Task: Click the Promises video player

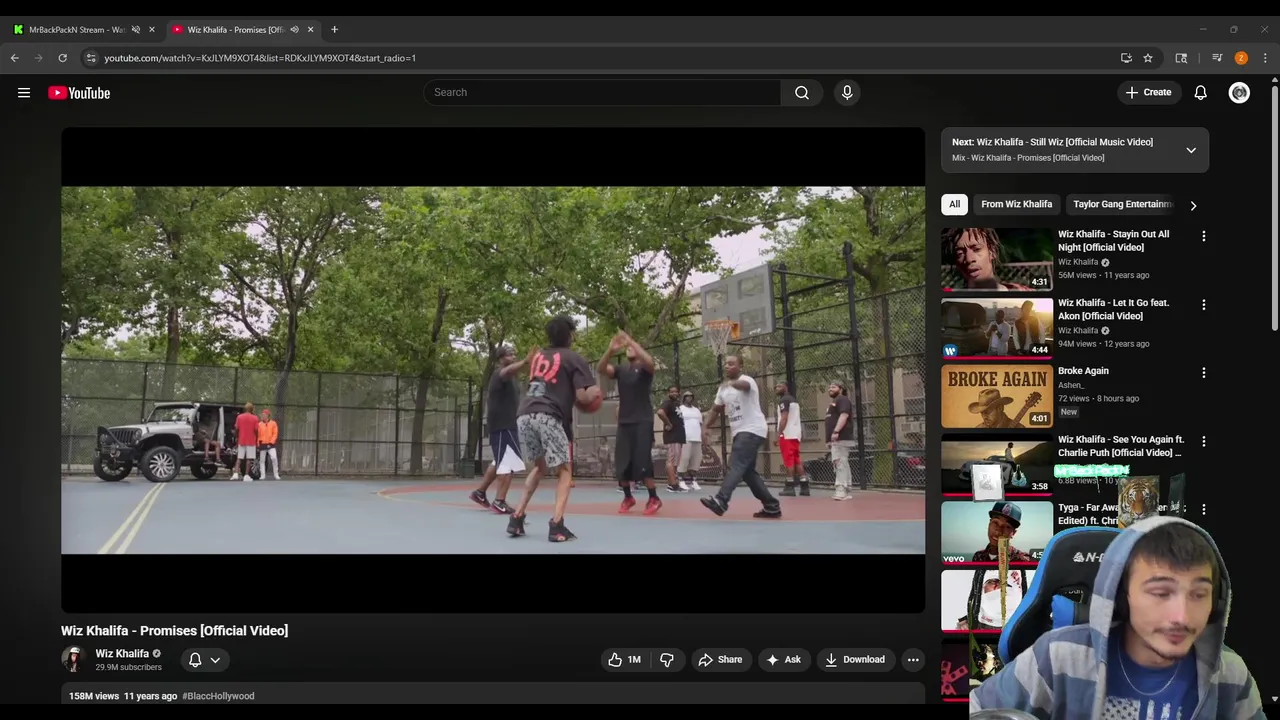Action: [493, 370]
